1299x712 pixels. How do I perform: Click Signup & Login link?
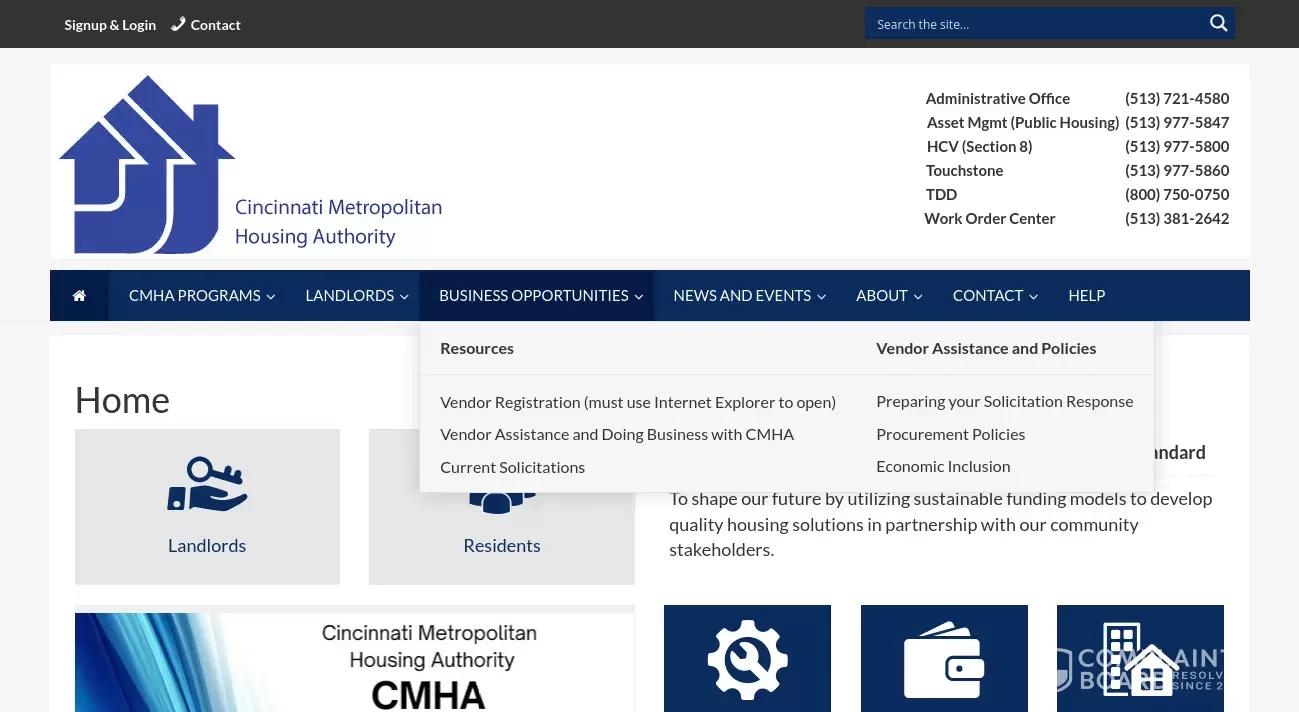tap(110, 25)
